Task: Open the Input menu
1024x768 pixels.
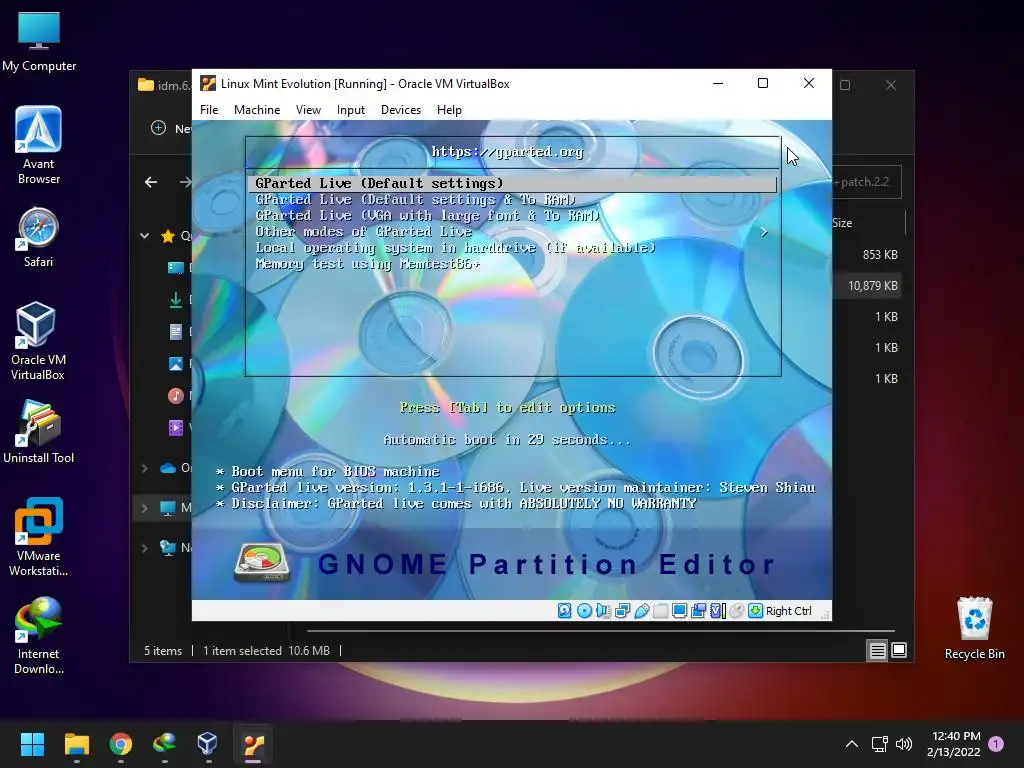Action: [x=351, y=110]
